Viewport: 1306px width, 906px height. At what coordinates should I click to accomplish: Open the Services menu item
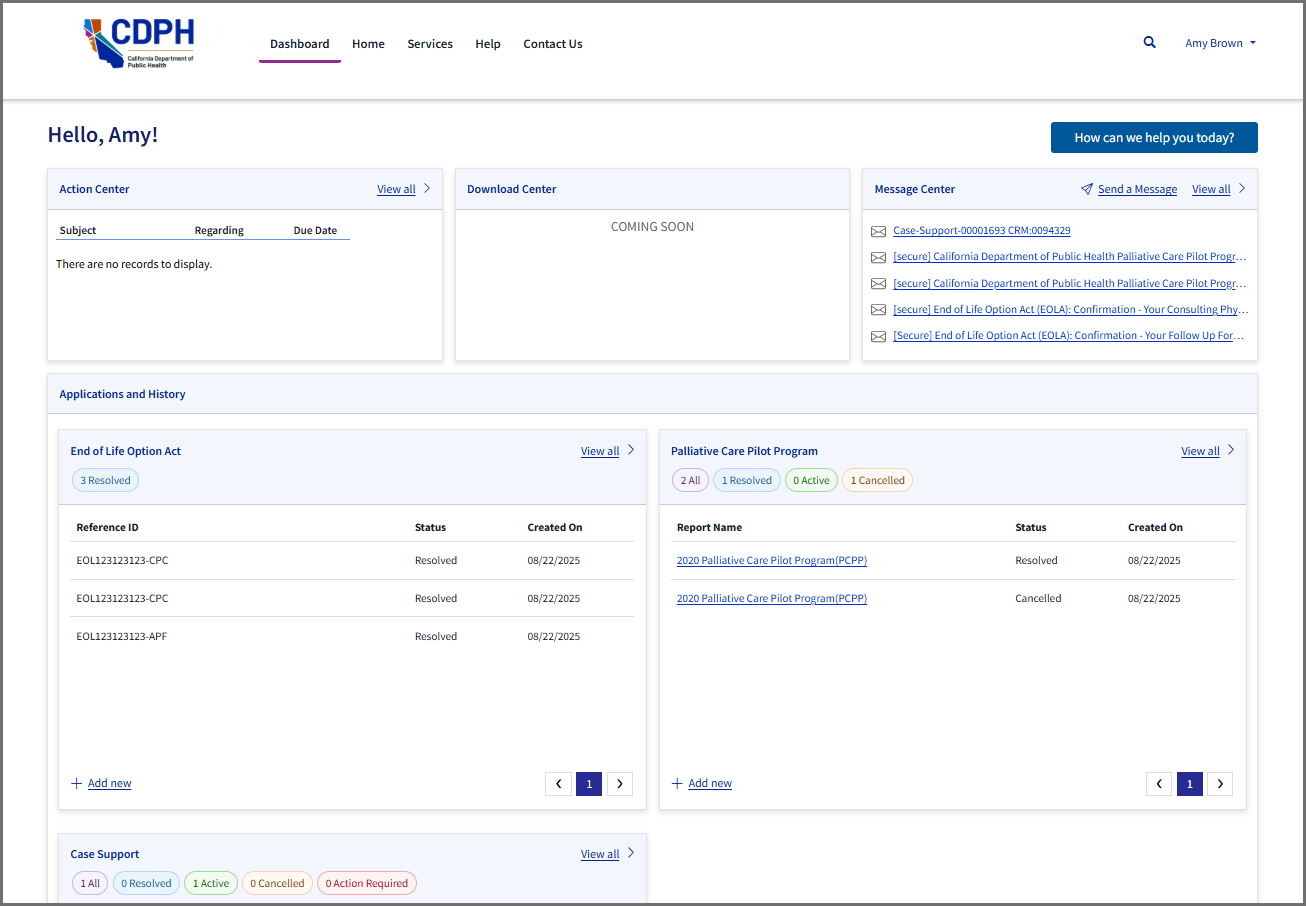[x=430, y=44]
